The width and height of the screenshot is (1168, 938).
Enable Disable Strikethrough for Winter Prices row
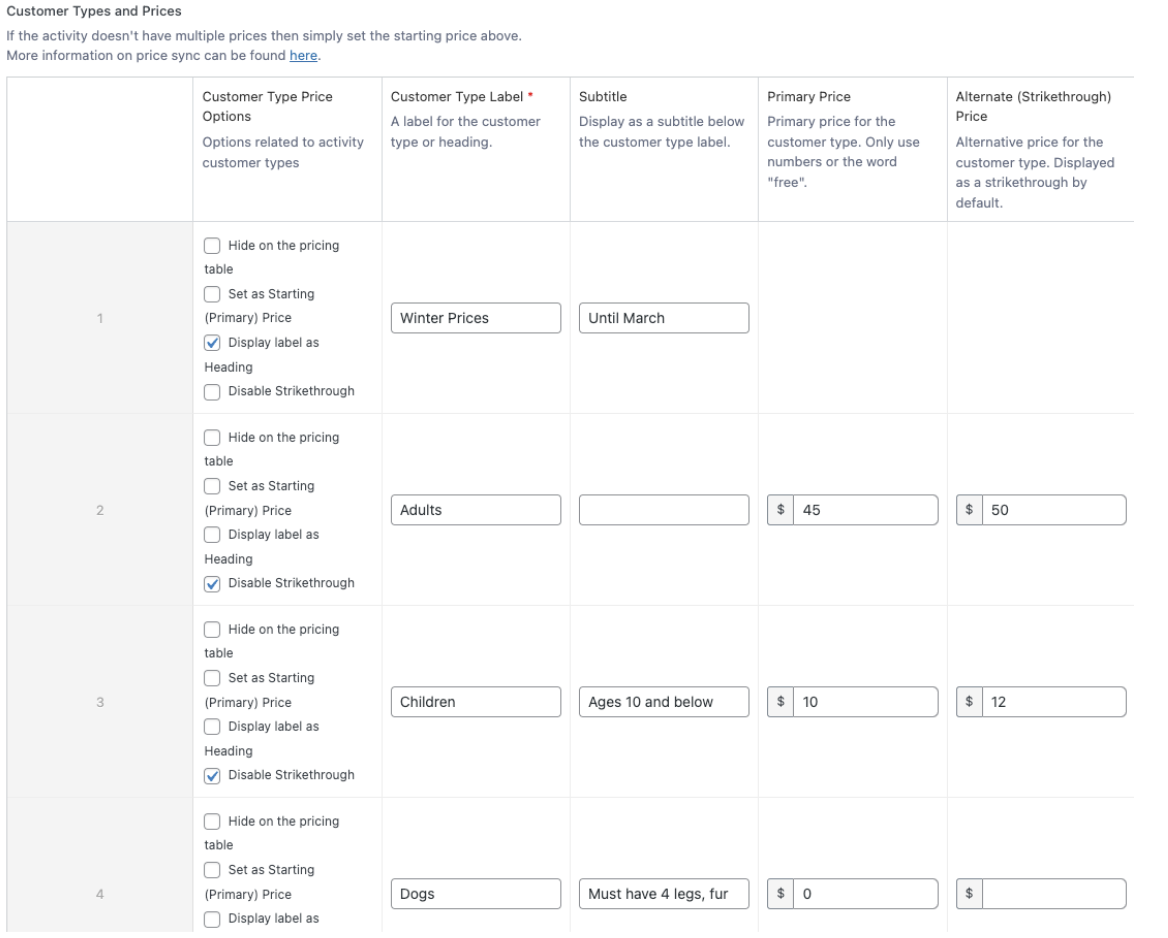point(212,392)
